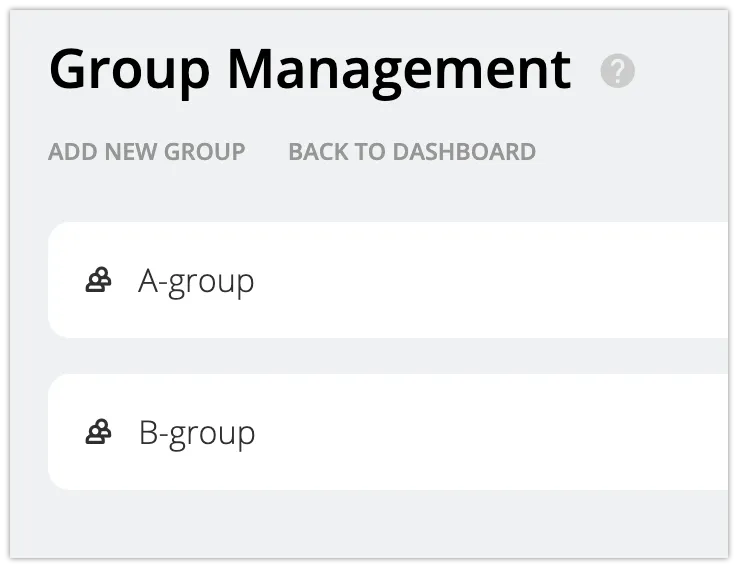Image resolution: width=738 pixels, height=568 pixels.
Task: Select the B-group card's empty area
Action: (x=500, y=433)
